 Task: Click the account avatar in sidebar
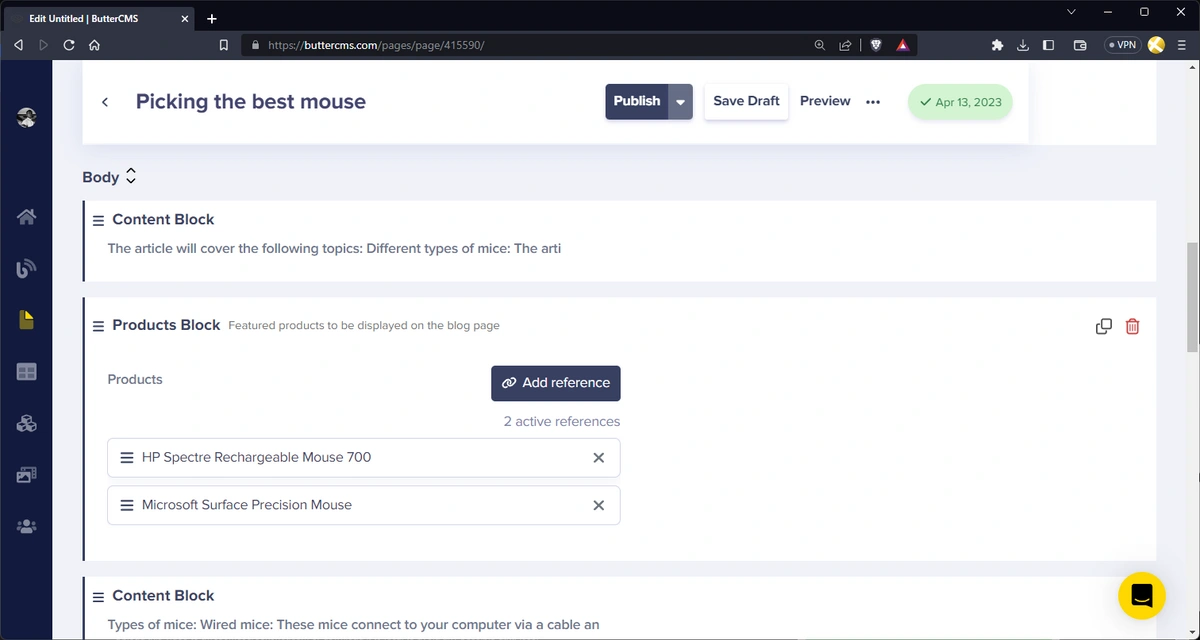pos(27,117)
